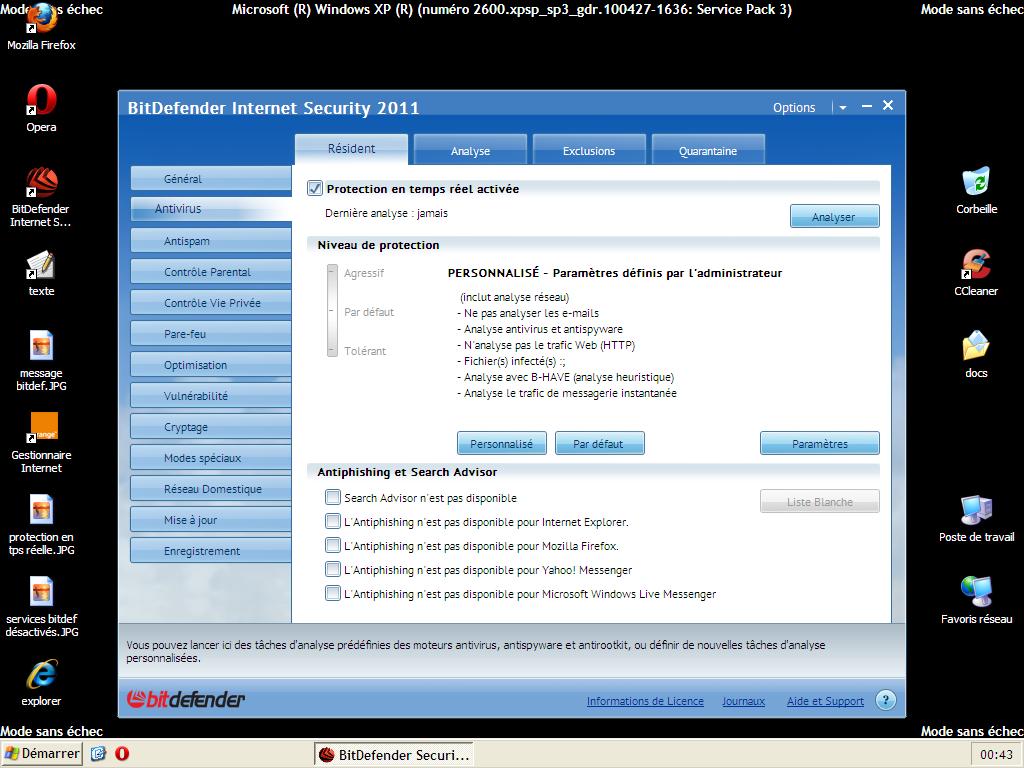The image size is (1024, 768).
Task: Open the Vulnérabilité section
Action: click(x=211, y=396)
